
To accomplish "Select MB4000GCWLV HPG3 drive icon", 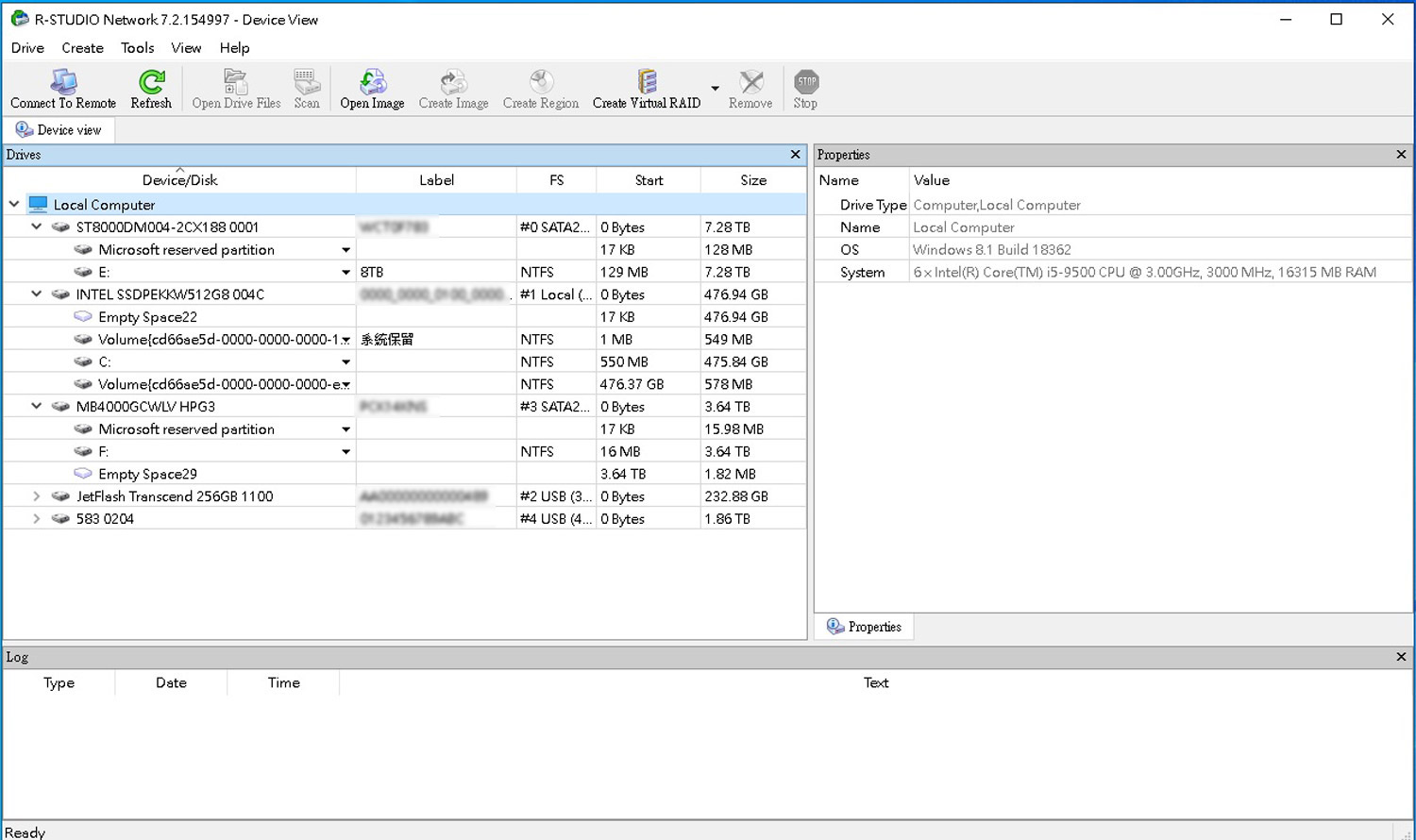I will pos(60,406).
